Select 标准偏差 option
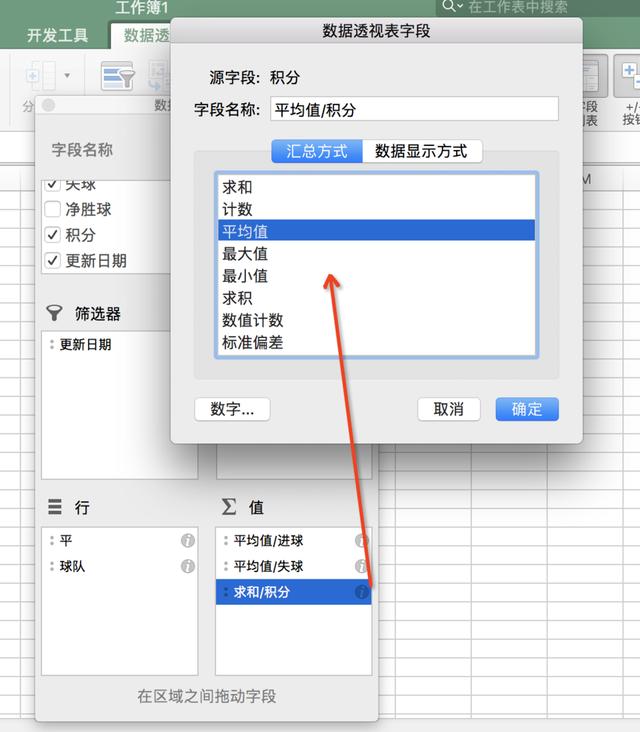Screen dimensions: 640x732 376,342
